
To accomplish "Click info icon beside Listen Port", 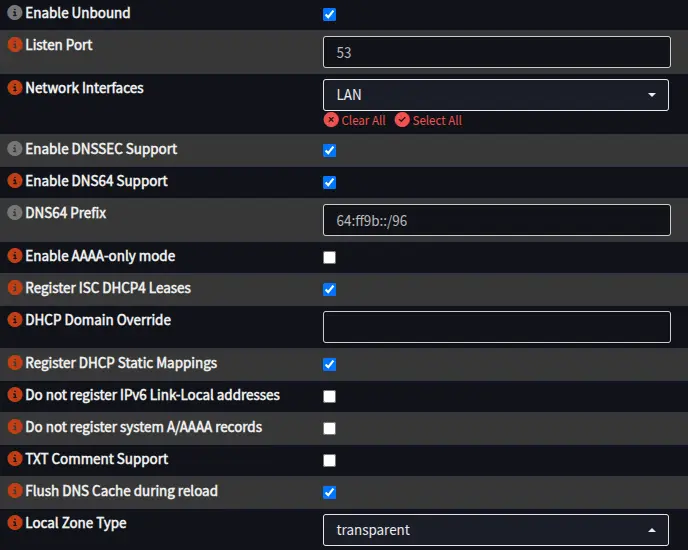I will click(15, 45).
